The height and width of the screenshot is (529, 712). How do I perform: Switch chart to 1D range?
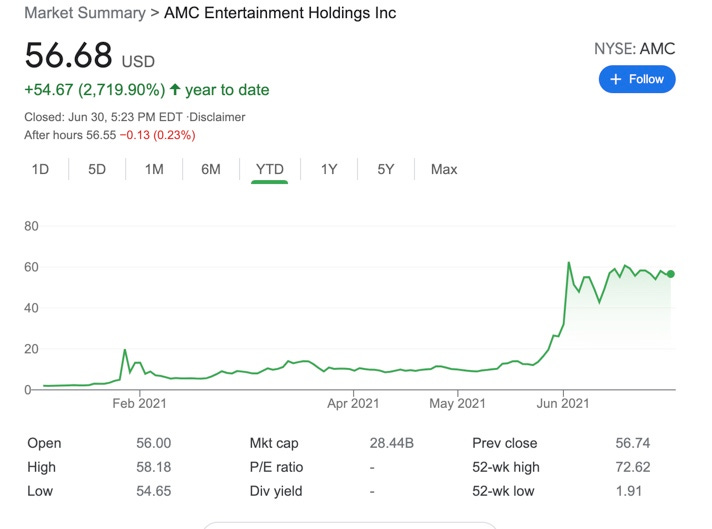[40, 169]
